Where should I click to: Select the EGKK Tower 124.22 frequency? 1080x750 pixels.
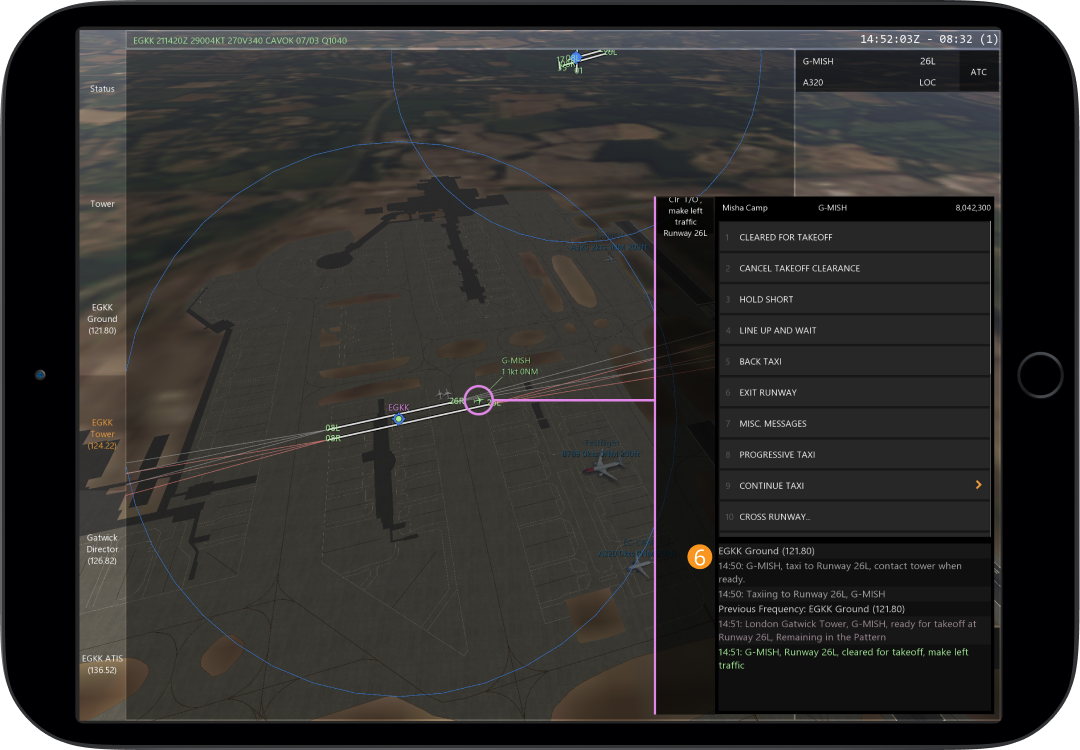(102, 434)
